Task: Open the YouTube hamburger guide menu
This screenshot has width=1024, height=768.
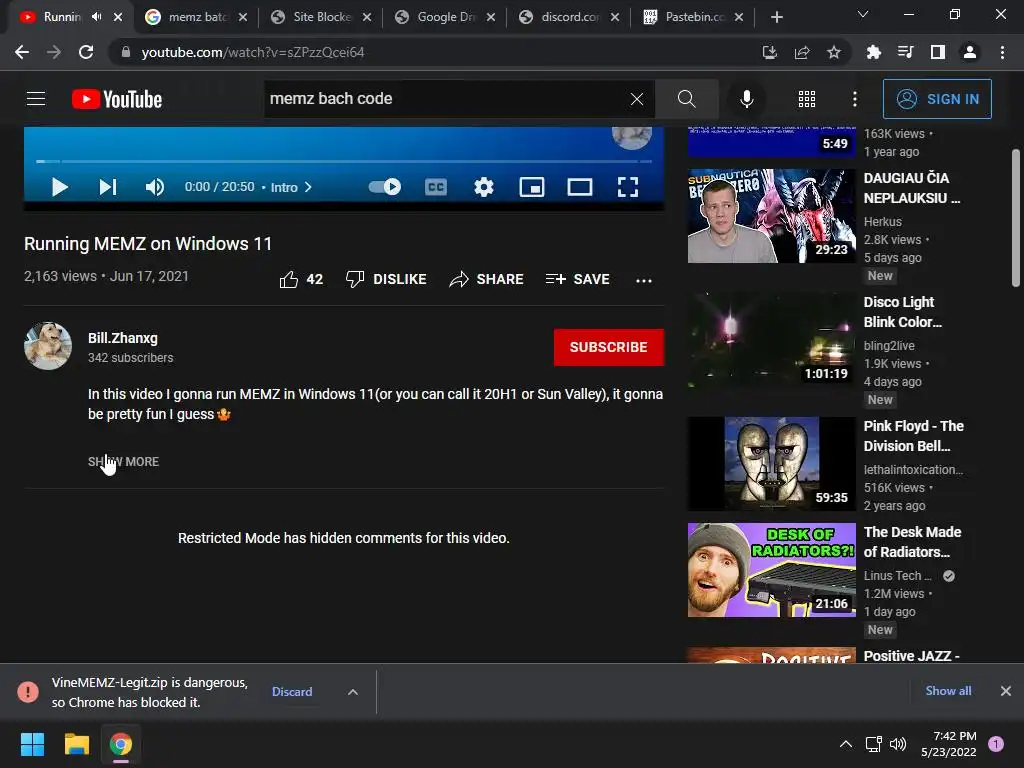Action: (36, 99)
